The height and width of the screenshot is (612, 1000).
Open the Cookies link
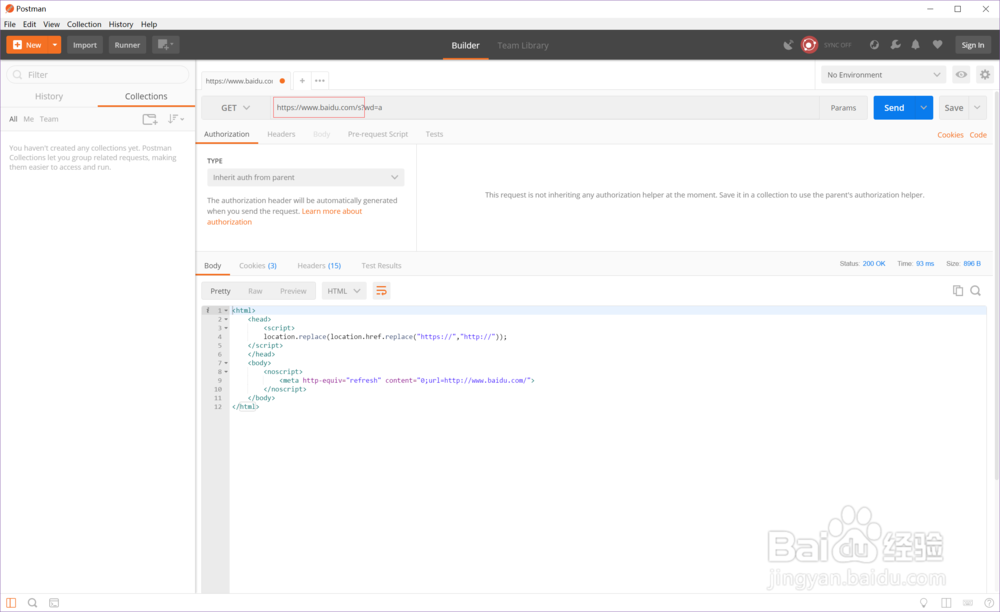(950, 135)
